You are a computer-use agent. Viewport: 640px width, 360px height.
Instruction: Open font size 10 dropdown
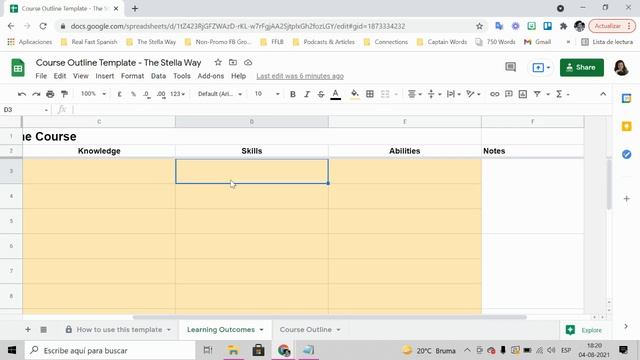[267, 94]
